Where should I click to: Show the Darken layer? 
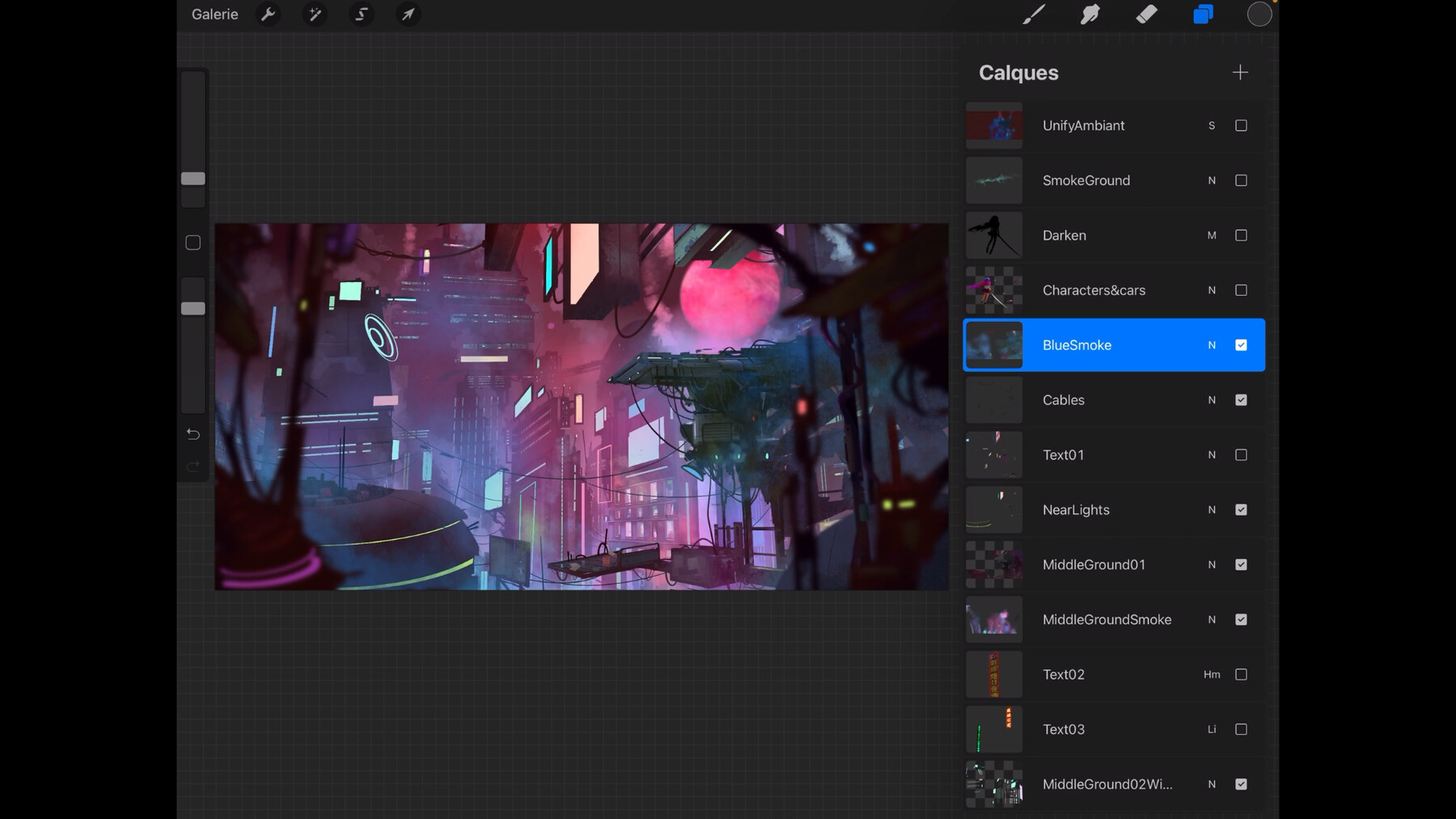tap(1241, 235)
